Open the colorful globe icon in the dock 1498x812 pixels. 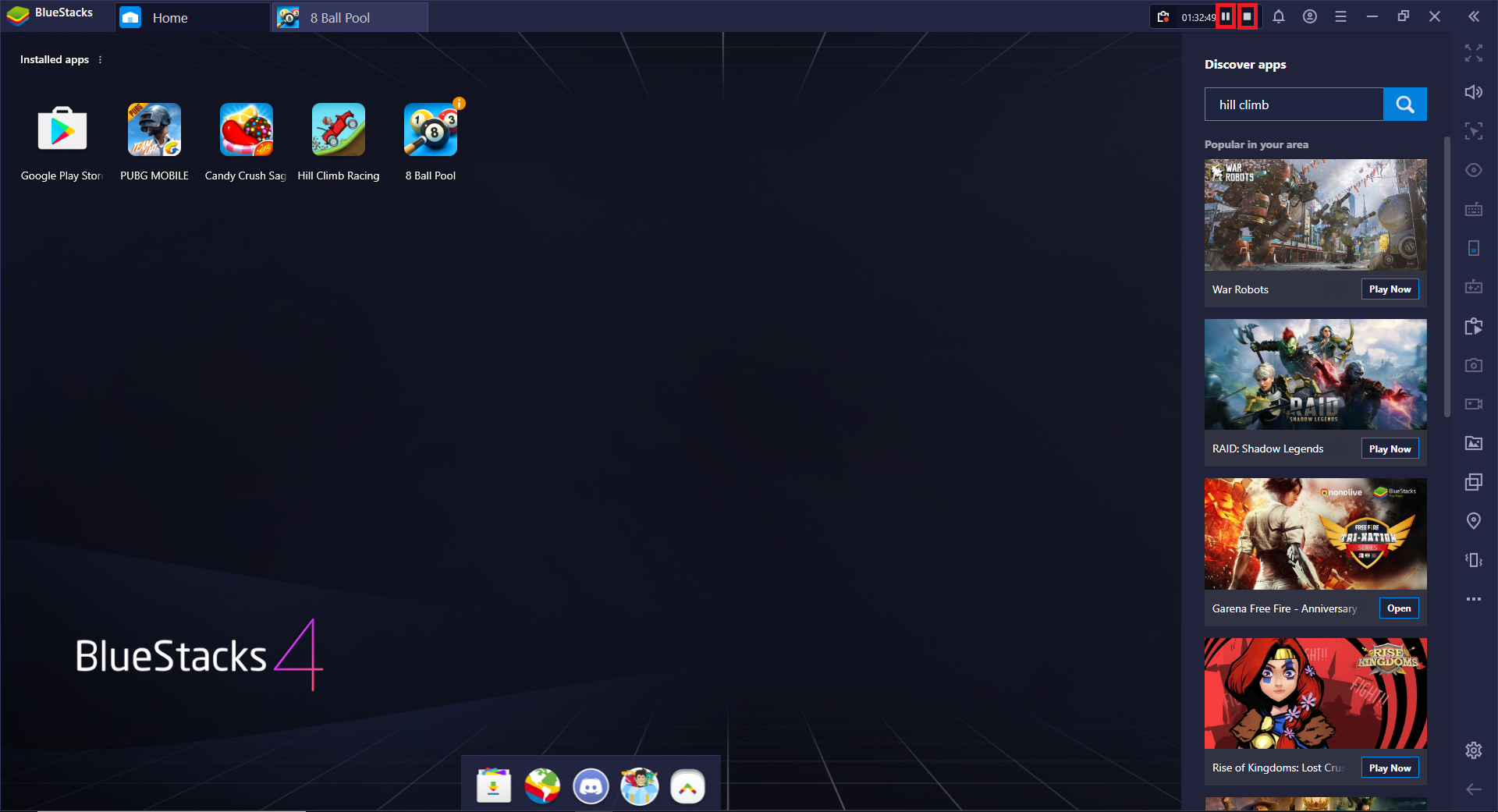pos(542,785)
